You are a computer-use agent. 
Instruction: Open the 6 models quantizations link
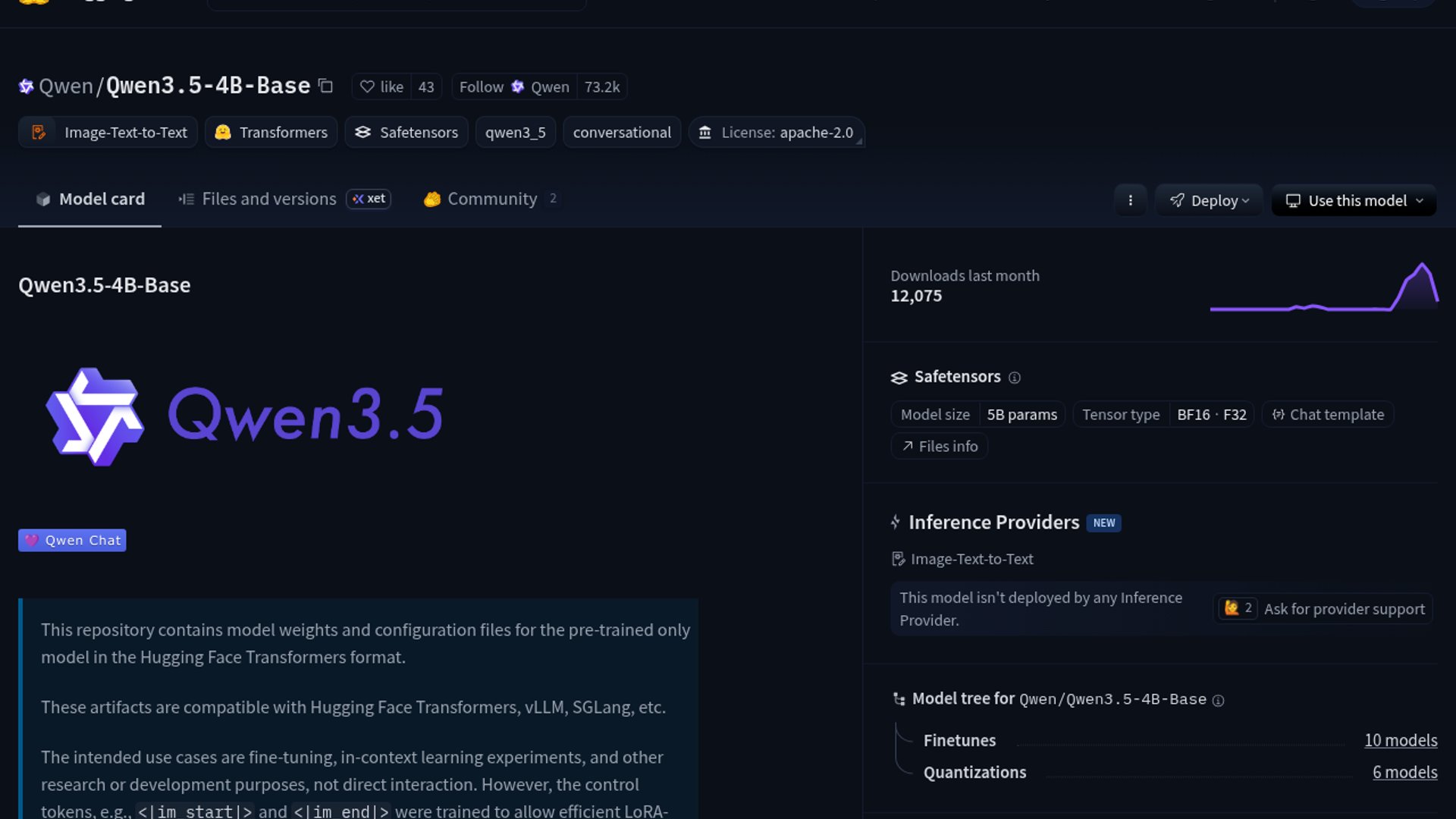tap(1404, 772)
